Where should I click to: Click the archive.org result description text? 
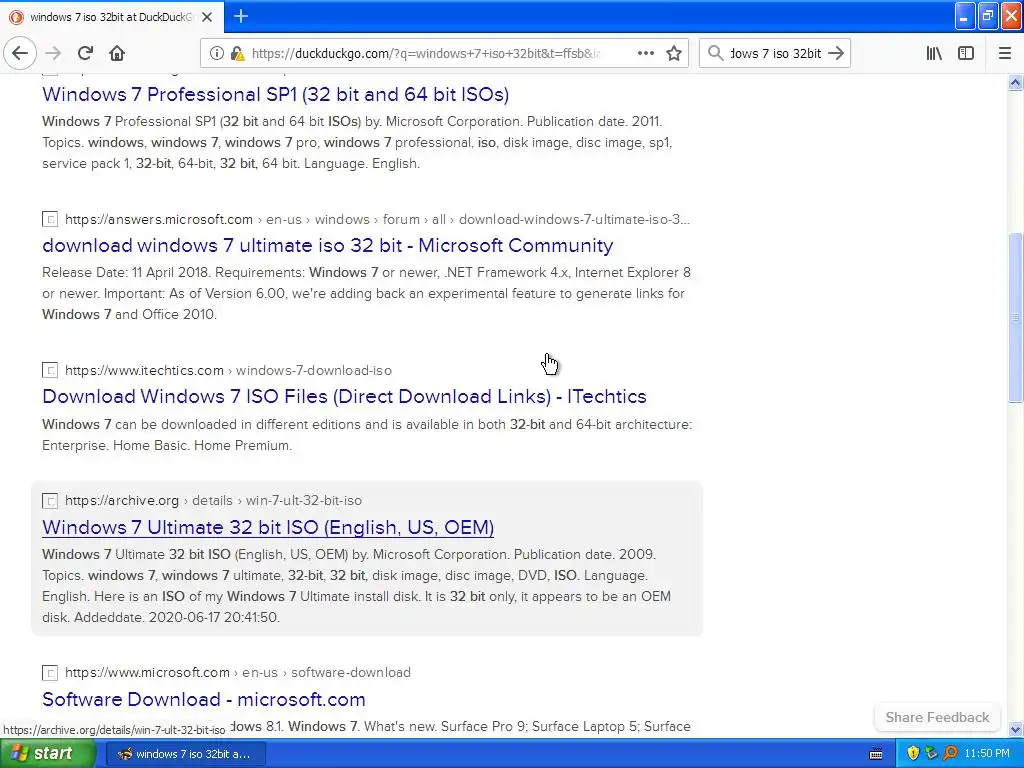[x=357, y=586]
